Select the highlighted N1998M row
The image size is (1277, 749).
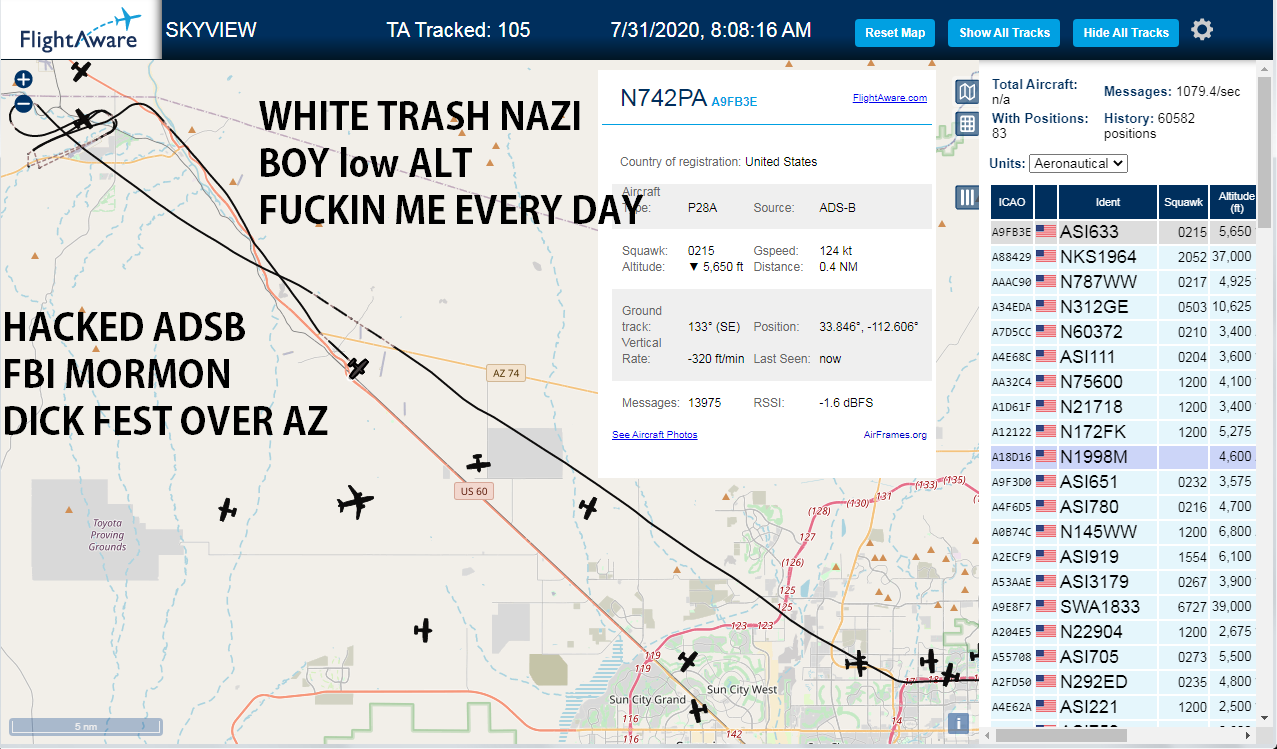pyautogui.click(x=1123, y=457)
